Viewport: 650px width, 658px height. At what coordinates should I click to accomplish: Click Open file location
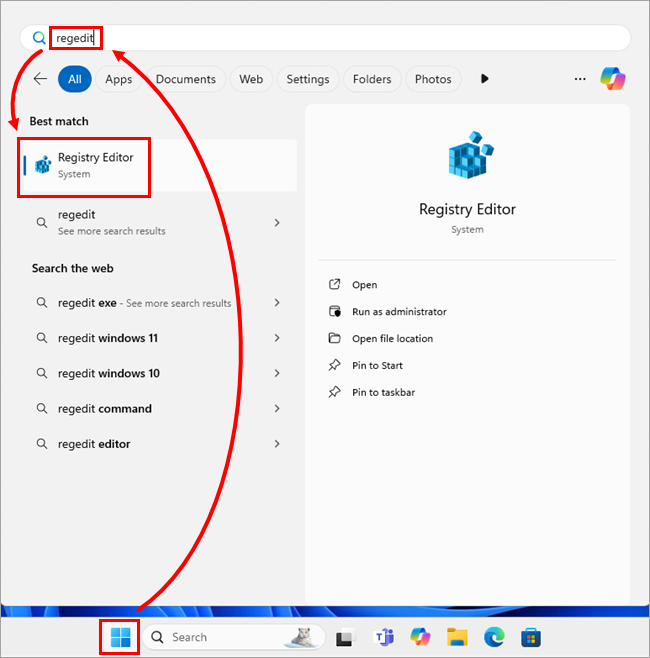(392, 339)
